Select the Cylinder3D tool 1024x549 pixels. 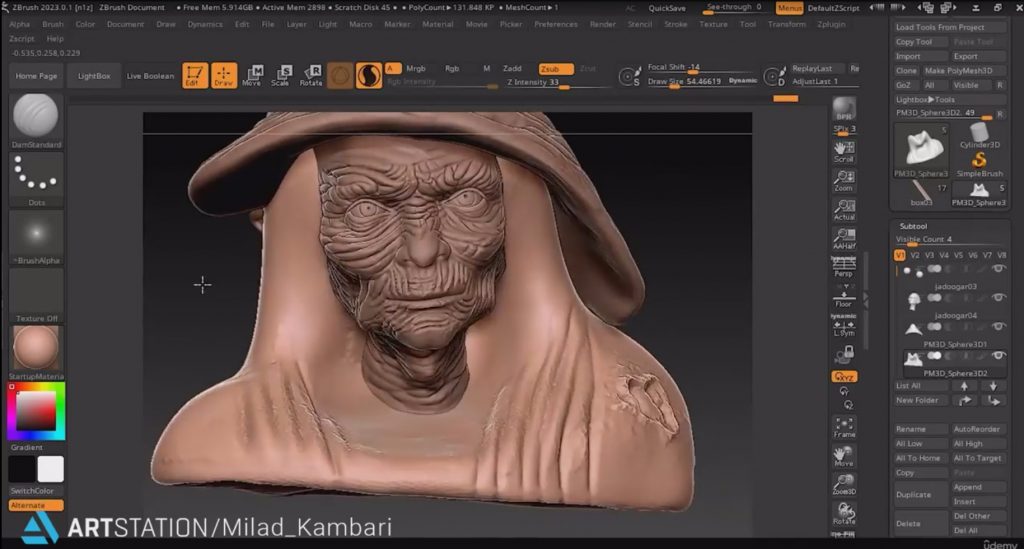click(979, 136)
